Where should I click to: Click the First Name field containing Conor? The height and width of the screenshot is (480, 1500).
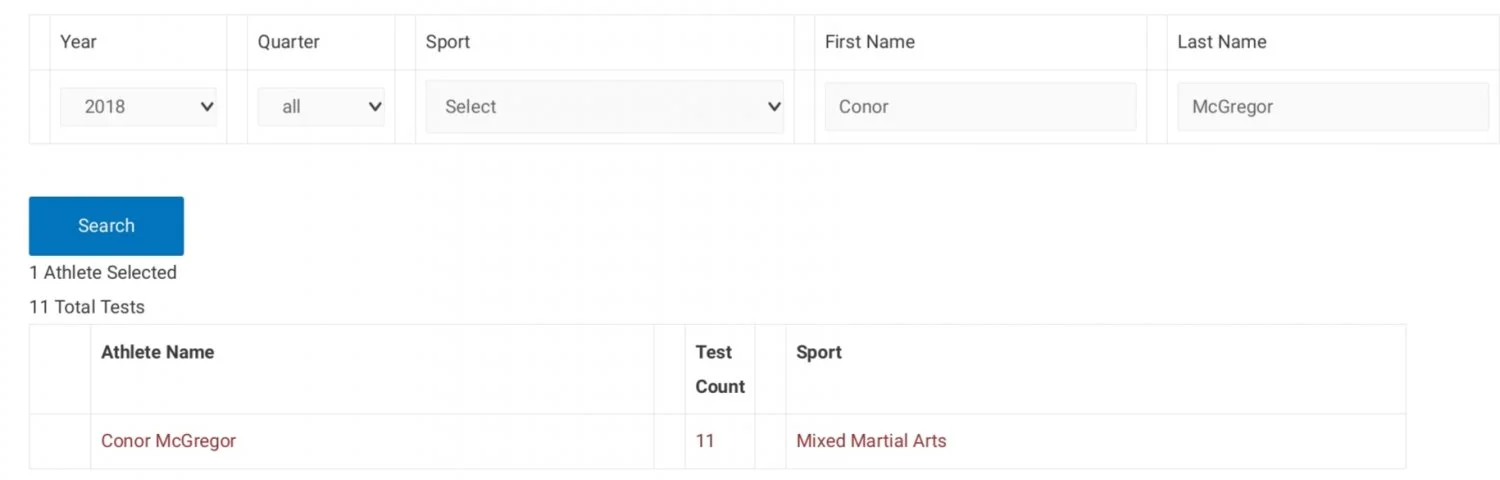979,106
